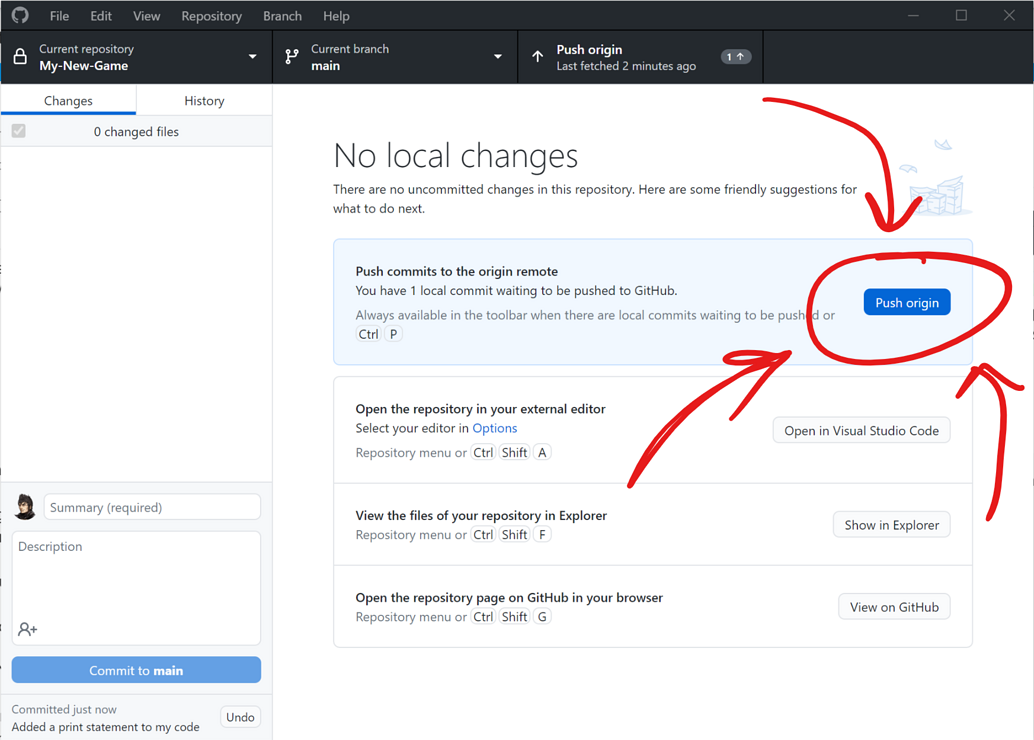Open the Repository menu
Screen dimensions: 1034x740
(212, 16)
